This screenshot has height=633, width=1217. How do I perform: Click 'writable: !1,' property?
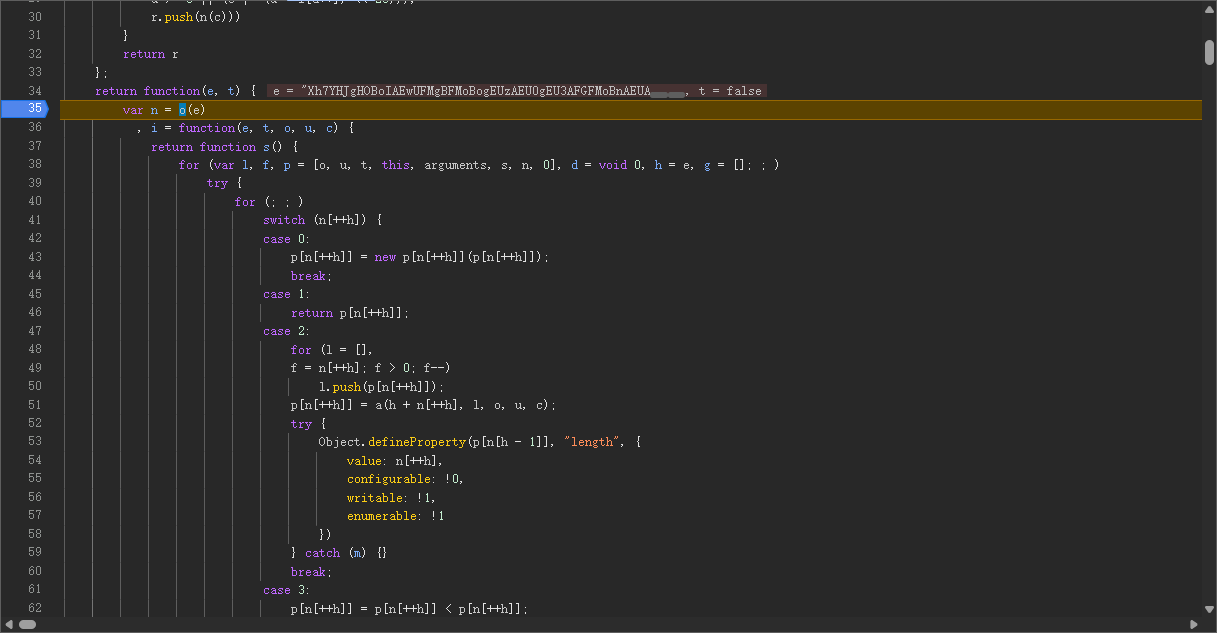(x=391, y=498)
